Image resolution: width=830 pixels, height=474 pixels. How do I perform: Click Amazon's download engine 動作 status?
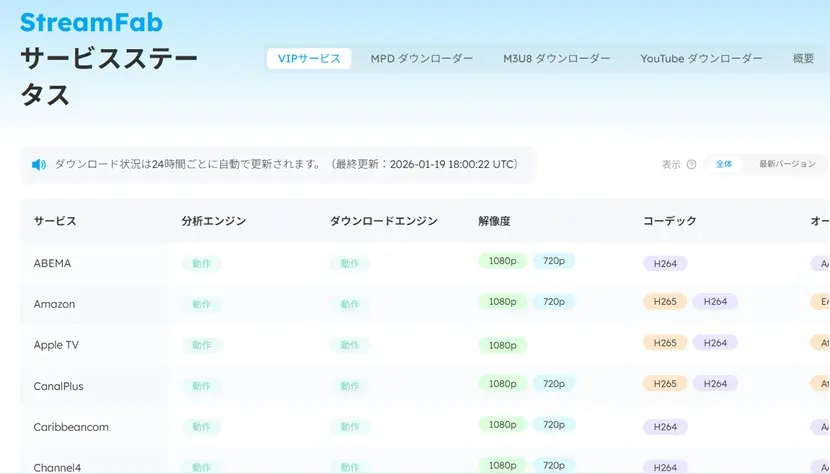tap(349, 304)
